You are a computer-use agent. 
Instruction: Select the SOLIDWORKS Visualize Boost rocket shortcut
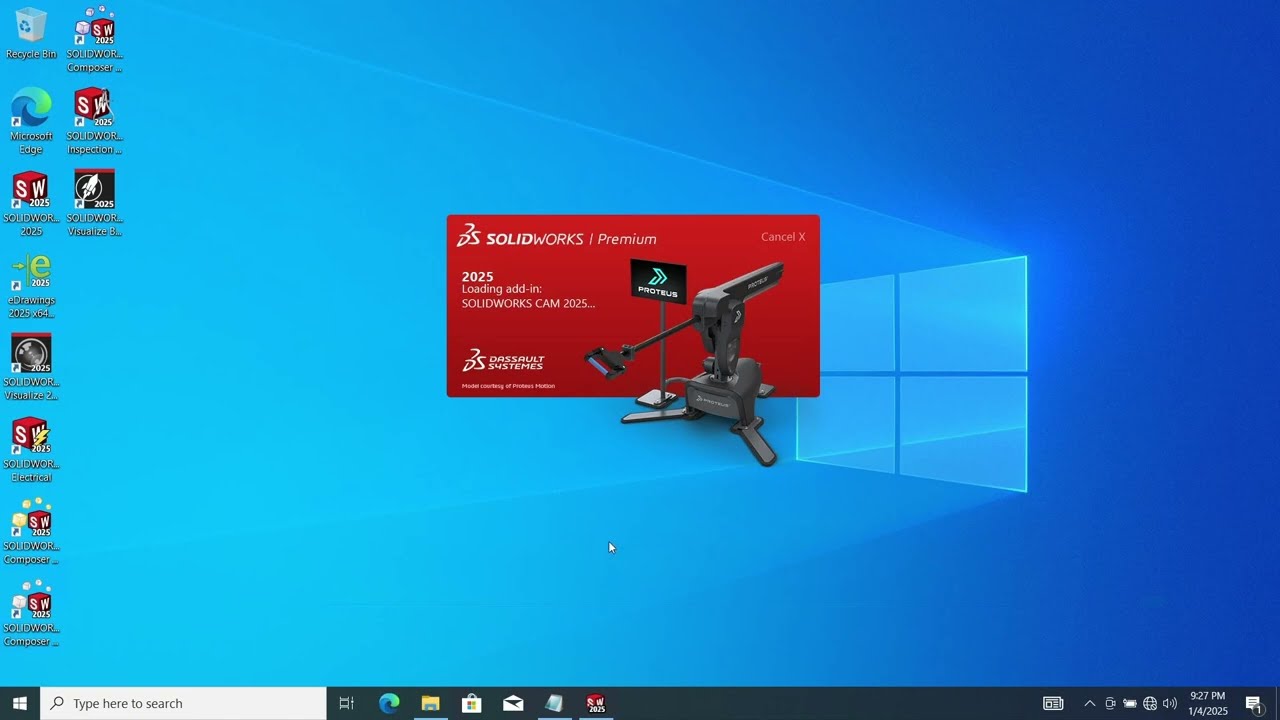94,203
